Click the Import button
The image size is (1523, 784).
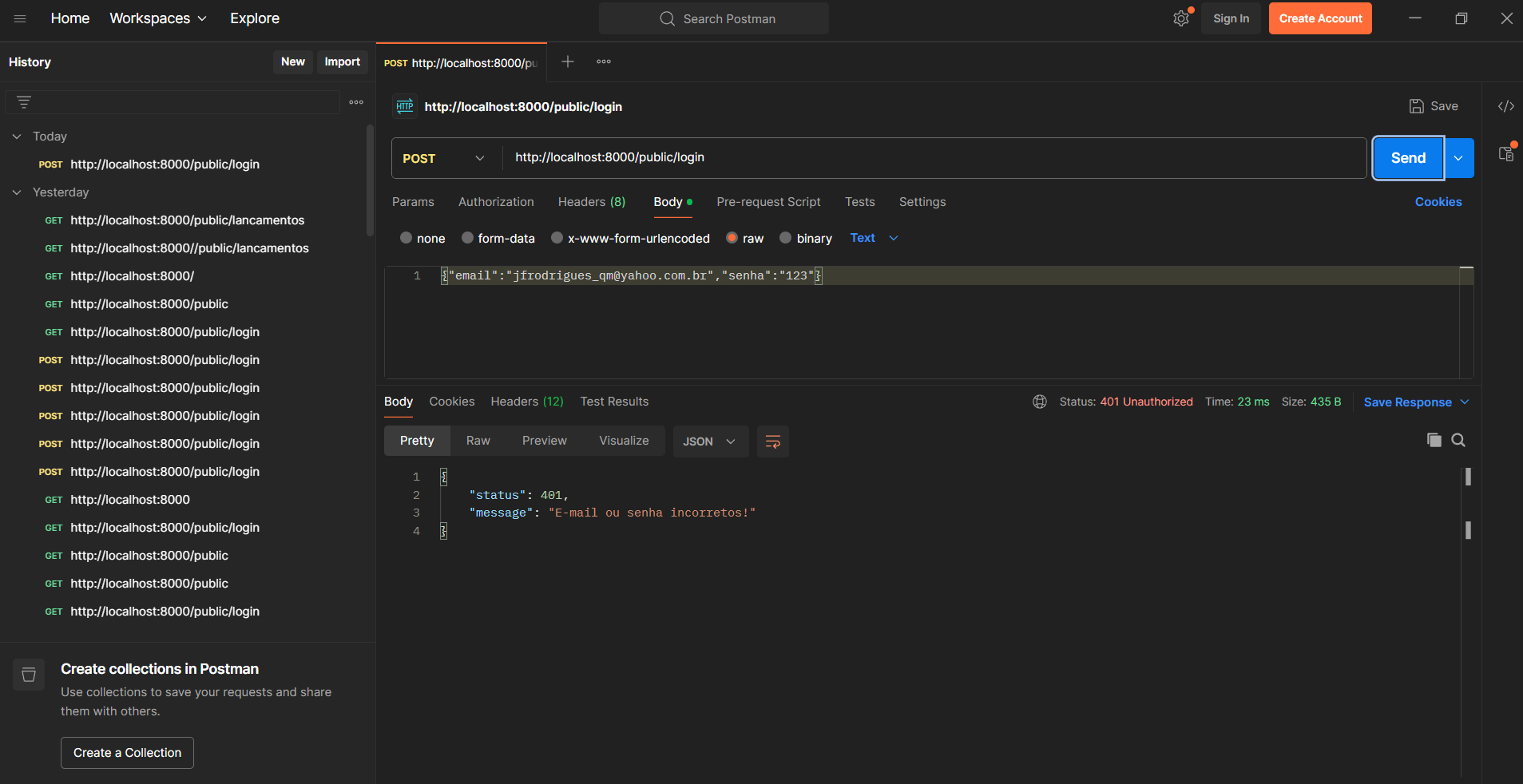343,61
